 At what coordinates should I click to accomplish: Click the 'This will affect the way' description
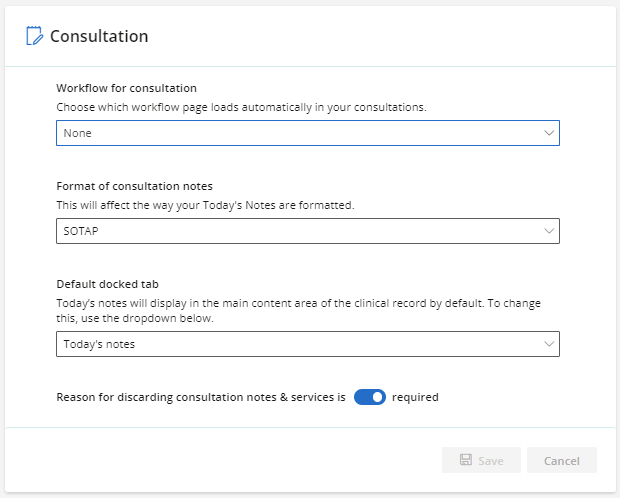coord(205,205)
